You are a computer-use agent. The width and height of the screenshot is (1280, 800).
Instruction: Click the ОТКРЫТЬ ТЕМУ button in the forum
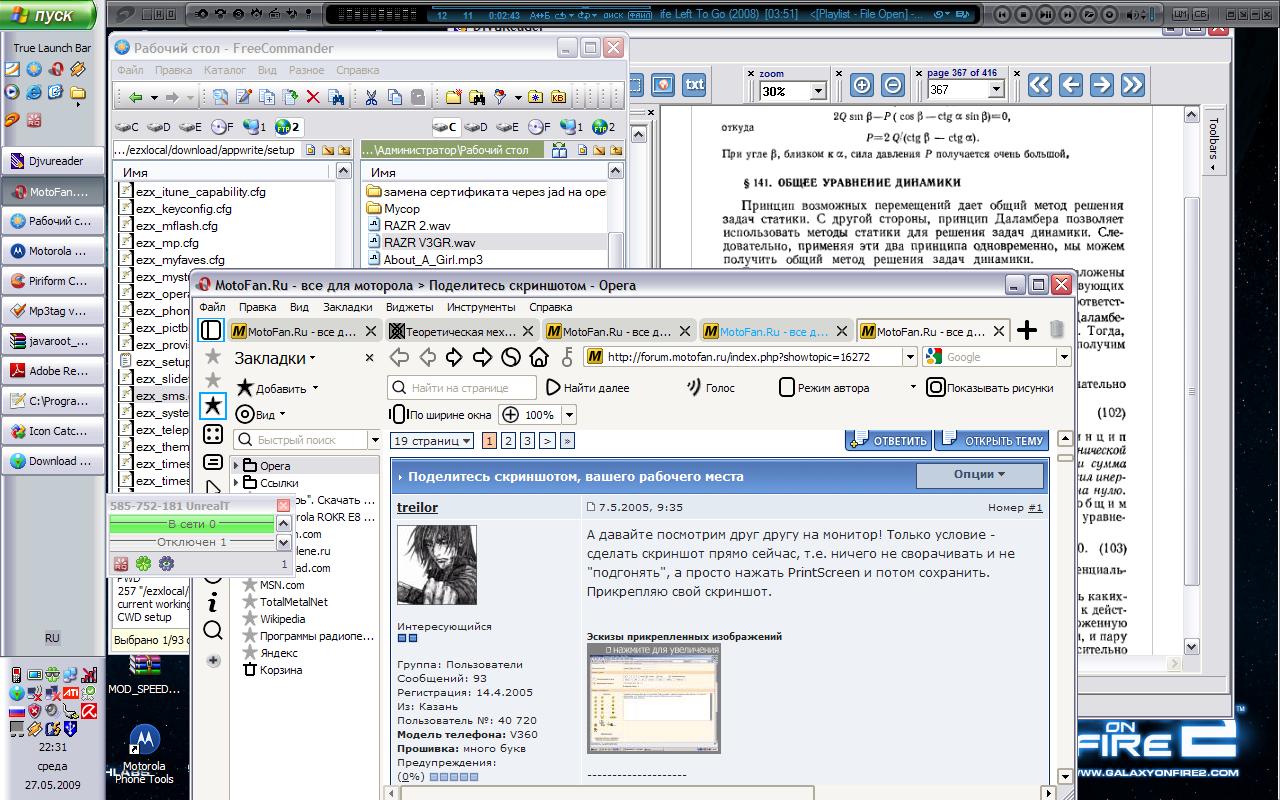(x=992, y=440)
